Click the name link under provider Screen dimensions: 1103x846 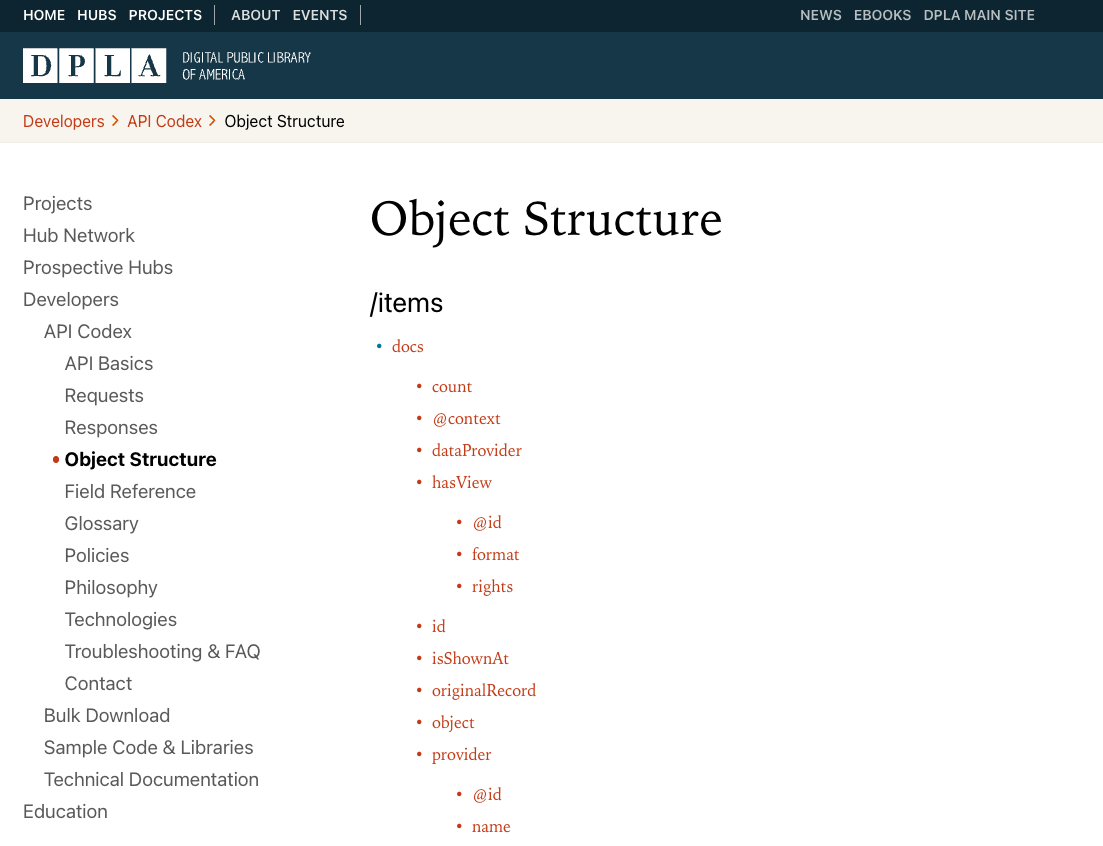(x=491, y=827)
